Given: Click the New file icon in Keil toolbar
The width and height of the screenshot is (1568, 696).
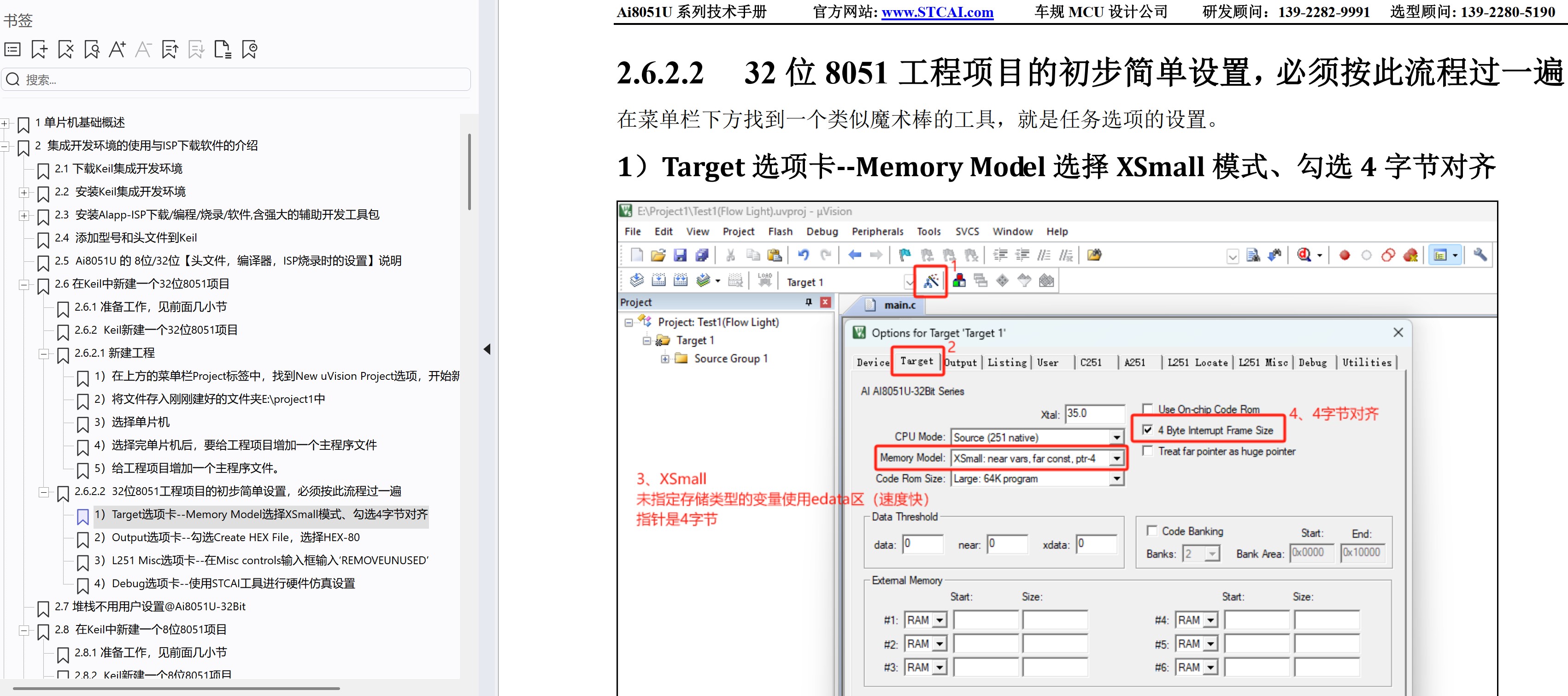Looking at the screenshot, I should coord(637,255).
